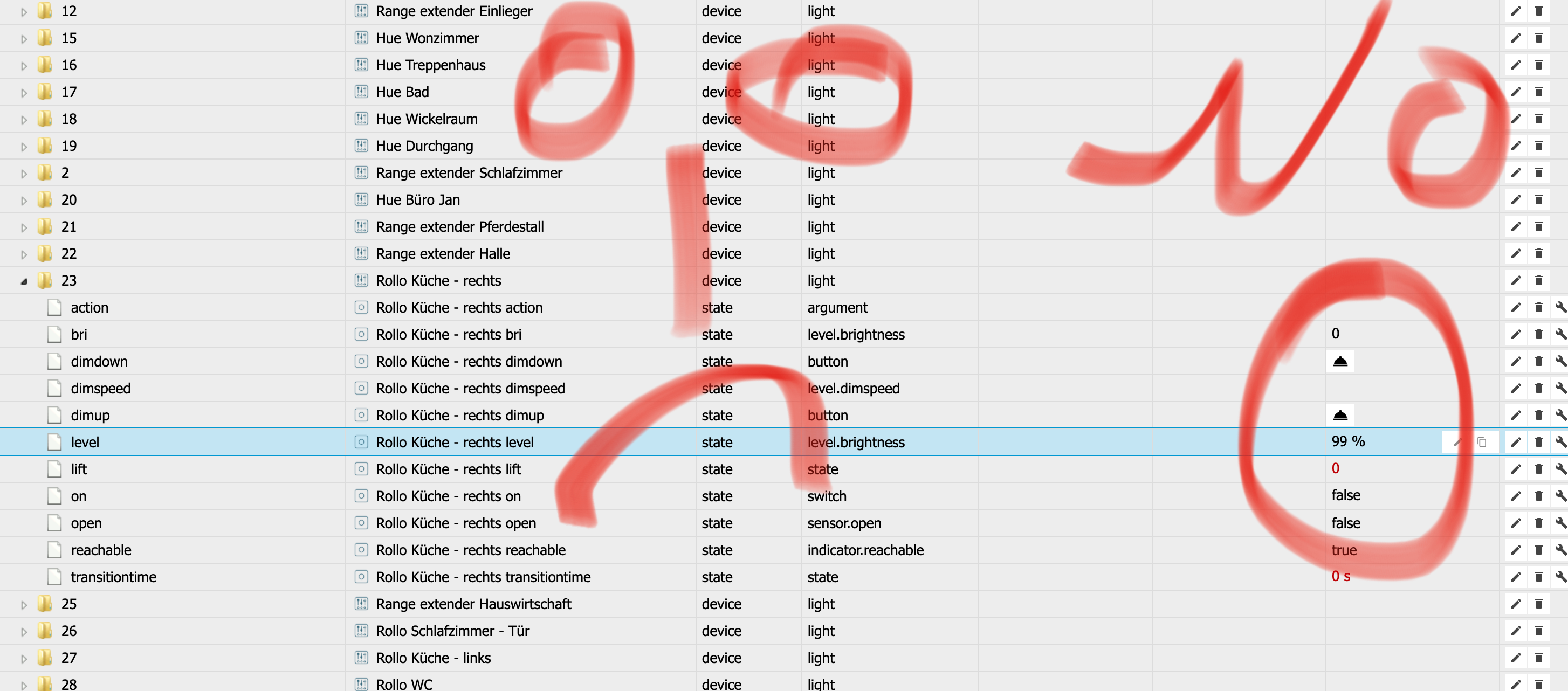Click the reachable true value
The image size is (1568, 691).
1343,550
